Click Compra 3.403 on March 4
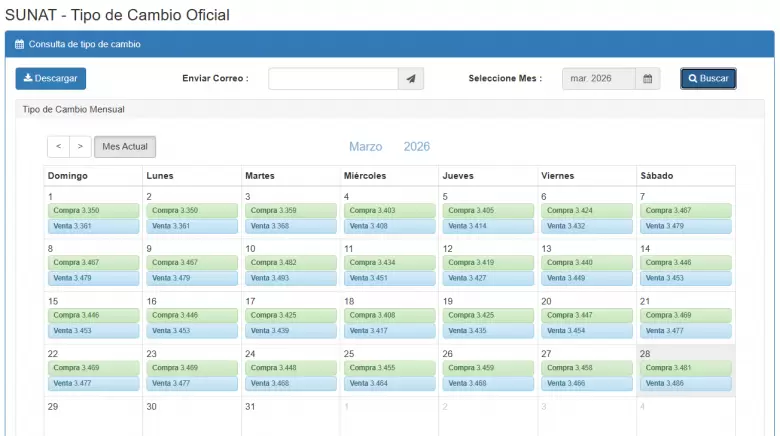 (x=389, y=211)
